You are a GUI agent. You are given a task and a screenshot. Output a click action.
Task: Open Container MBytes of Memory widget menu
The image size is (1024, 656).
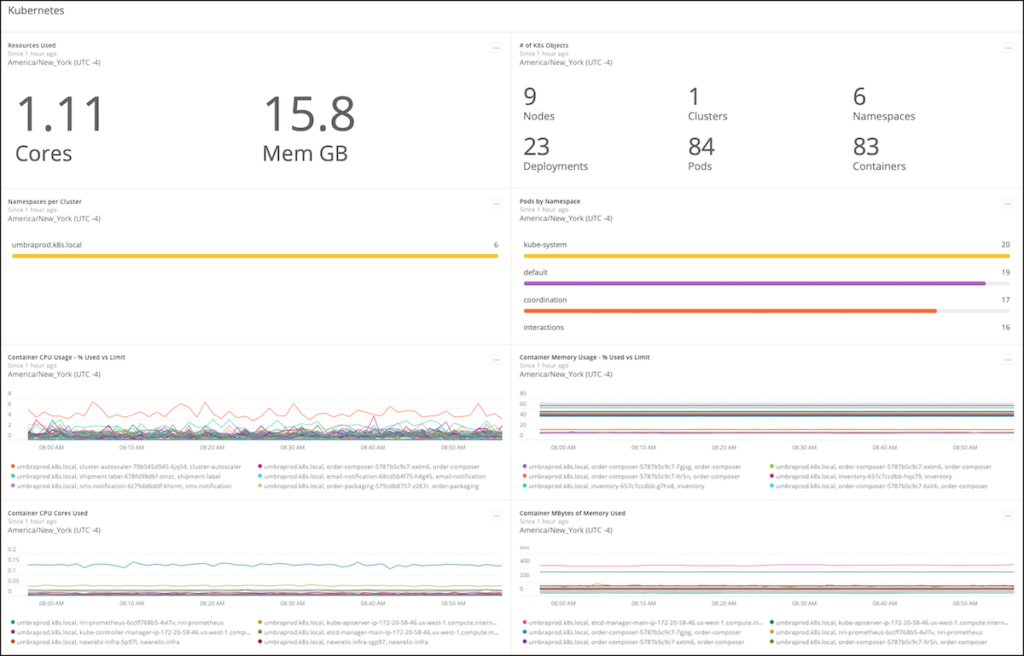pyautogui.click(x=1007, y=515)
